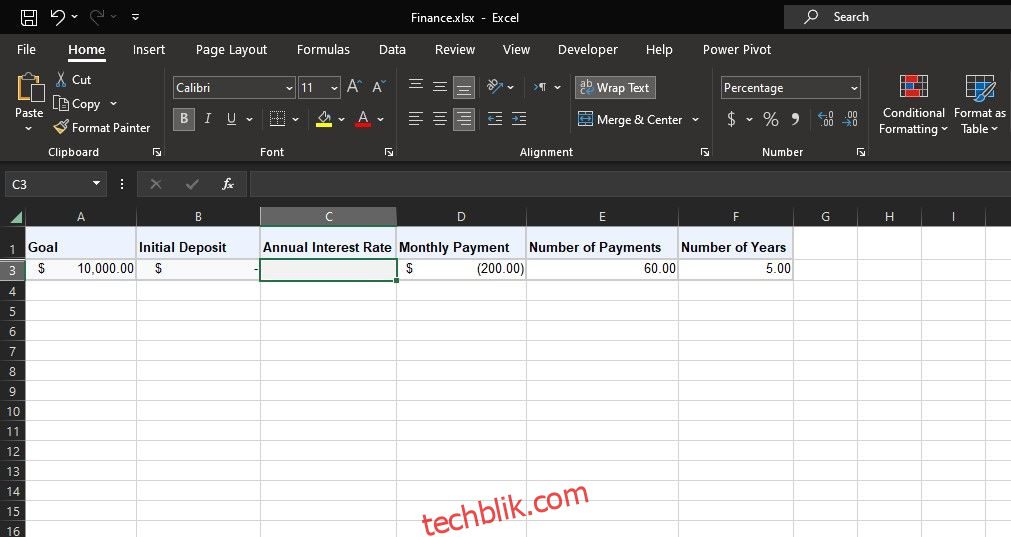Click Merge & Center

pyautogui.click(x=630, y=119)
